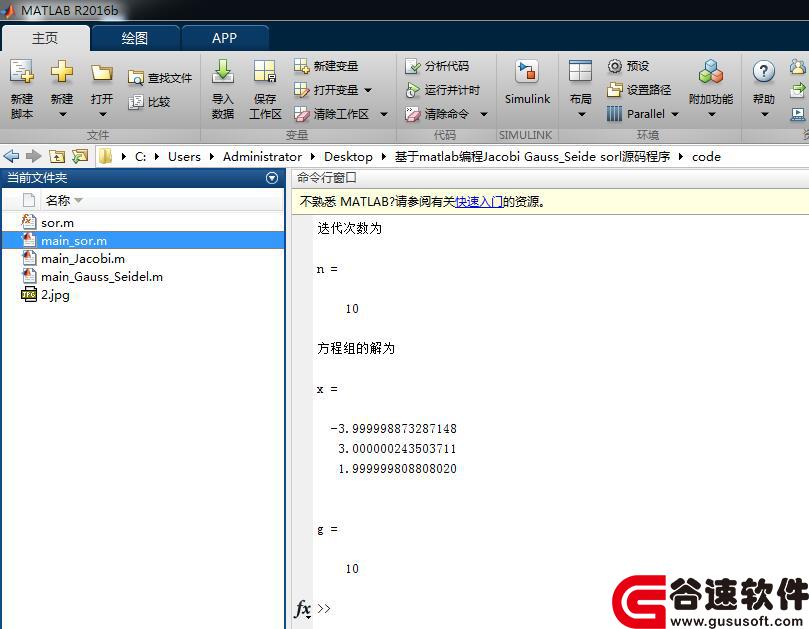Switch to the APP tab
809x629 pixels.
pyautogui.click(x=224, y=38)
